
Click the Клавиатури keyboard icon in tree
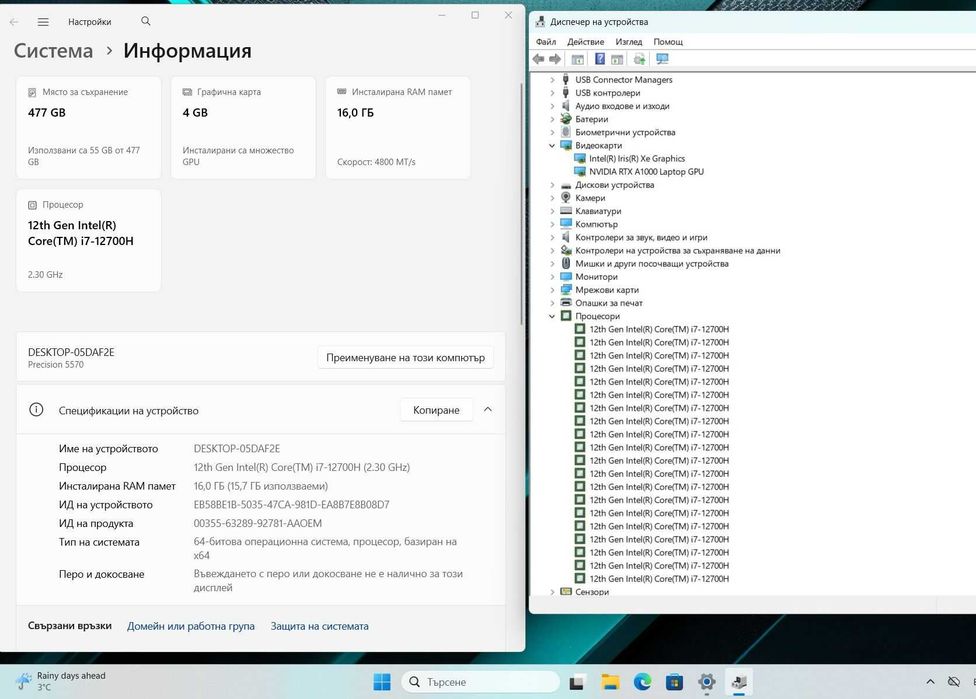pos(566,211)
